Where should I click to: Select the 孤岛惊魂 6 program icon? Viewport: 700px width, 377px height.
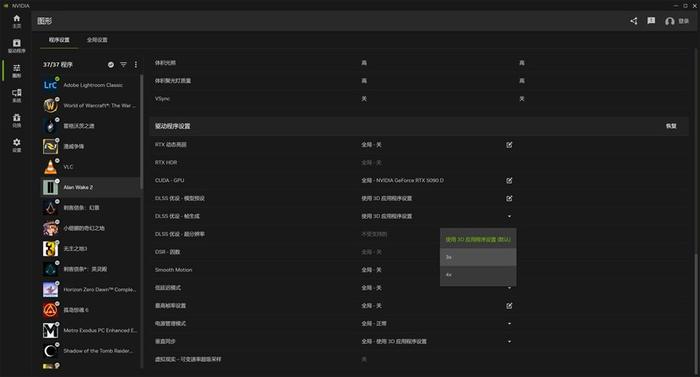(x=50, y=310)
